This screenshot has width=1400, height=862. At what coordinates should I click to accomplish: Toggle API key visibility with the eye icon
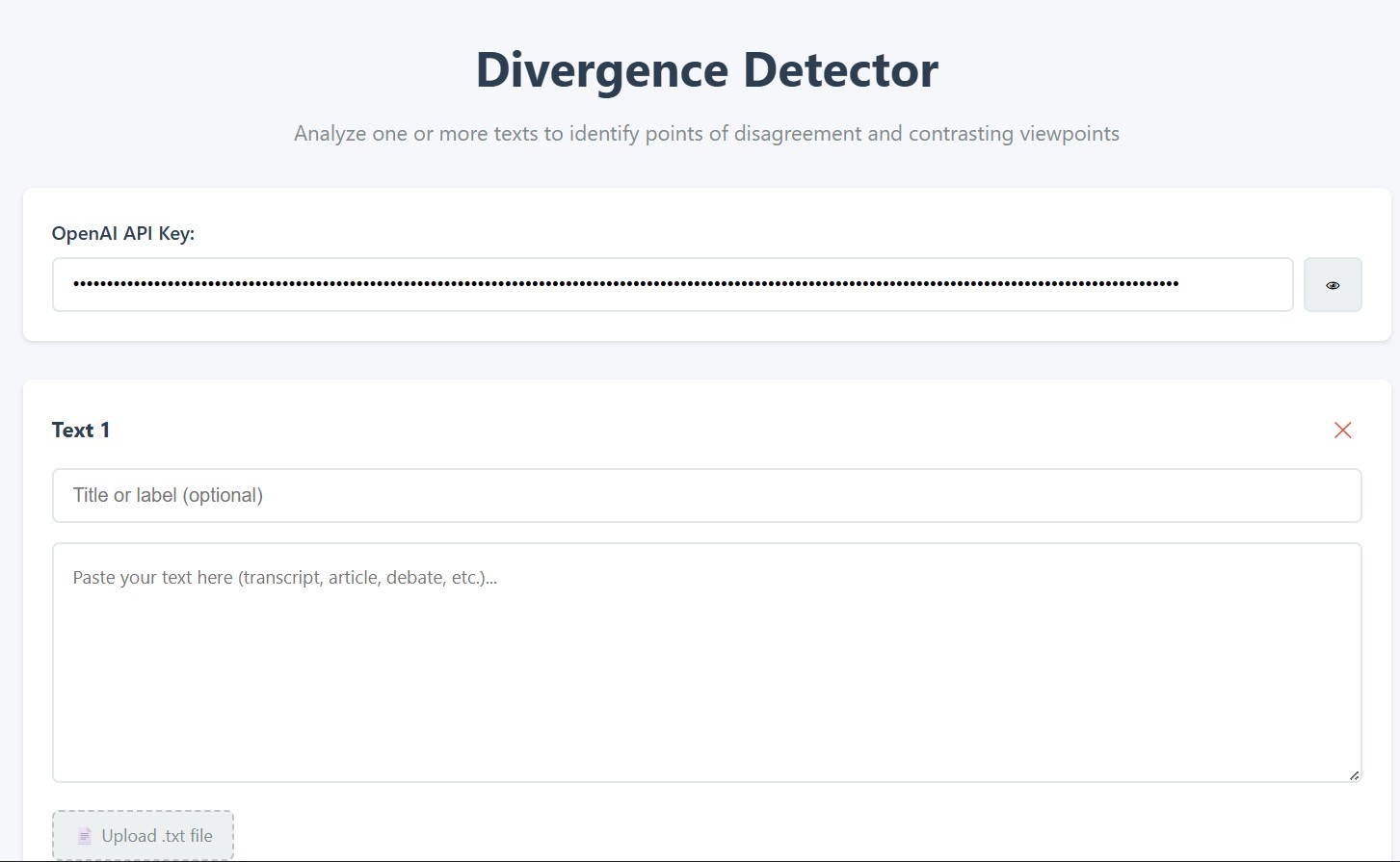point(1333,285)
